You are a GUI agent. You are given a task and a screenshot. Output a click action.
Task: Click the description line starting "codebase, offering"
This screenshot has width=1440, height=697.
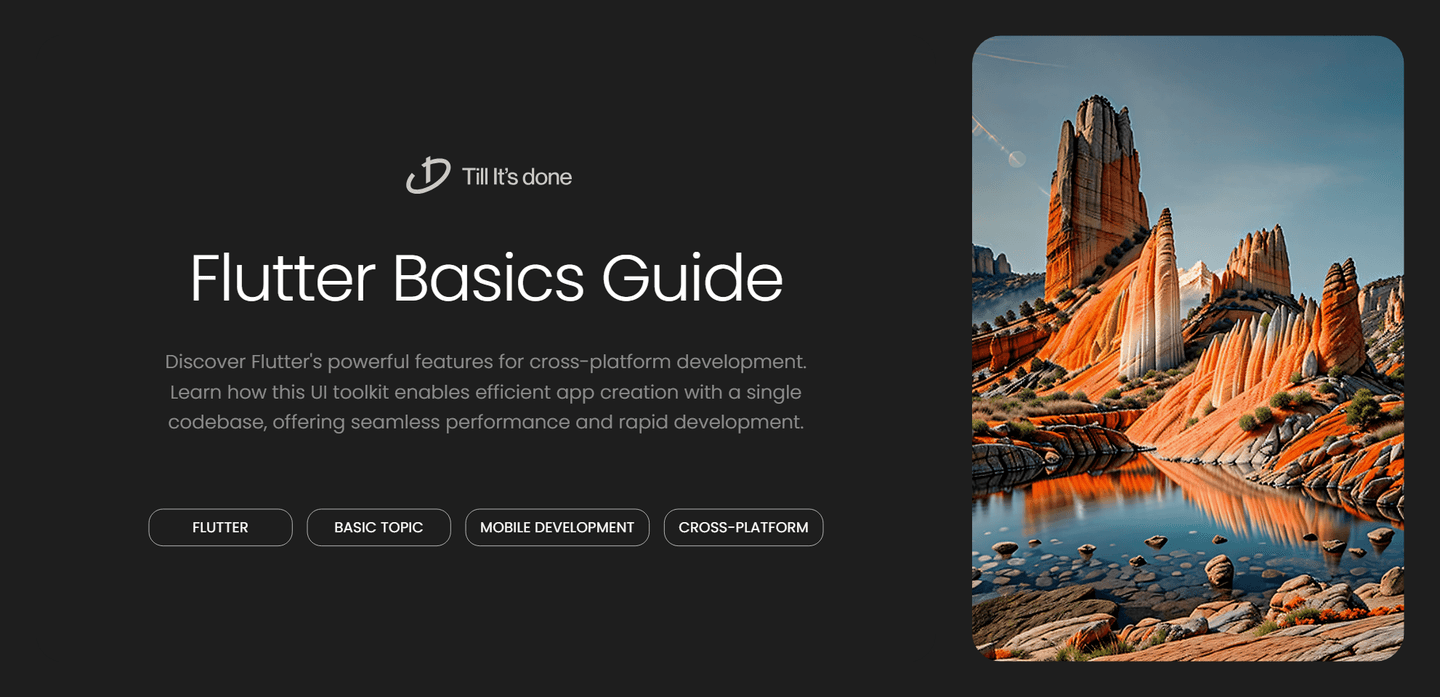point(486,422)
